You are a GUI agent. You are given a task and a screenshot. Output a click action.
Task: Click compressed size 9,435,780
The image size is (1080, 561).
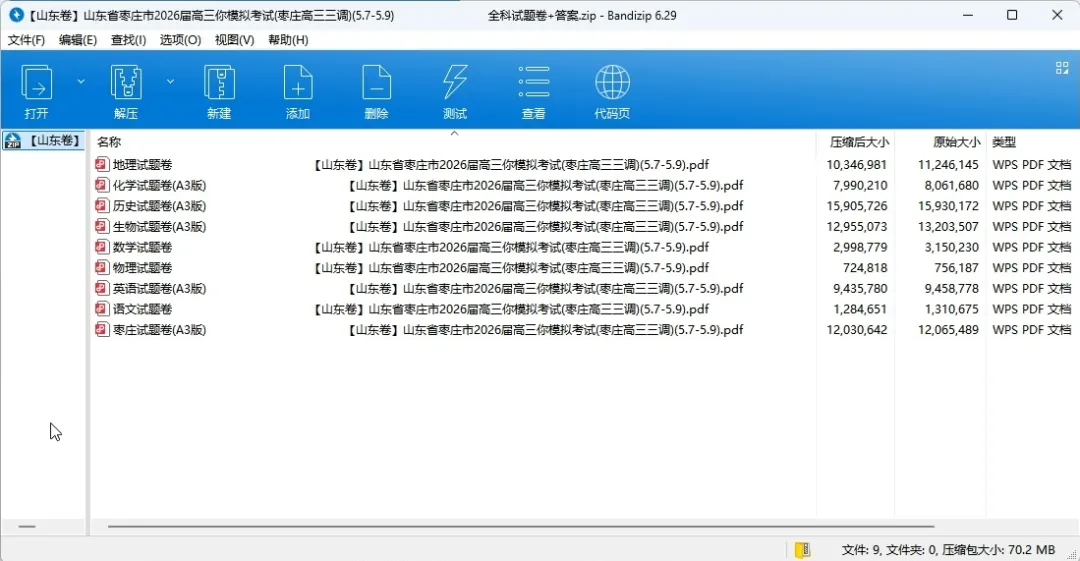[860, 289]
